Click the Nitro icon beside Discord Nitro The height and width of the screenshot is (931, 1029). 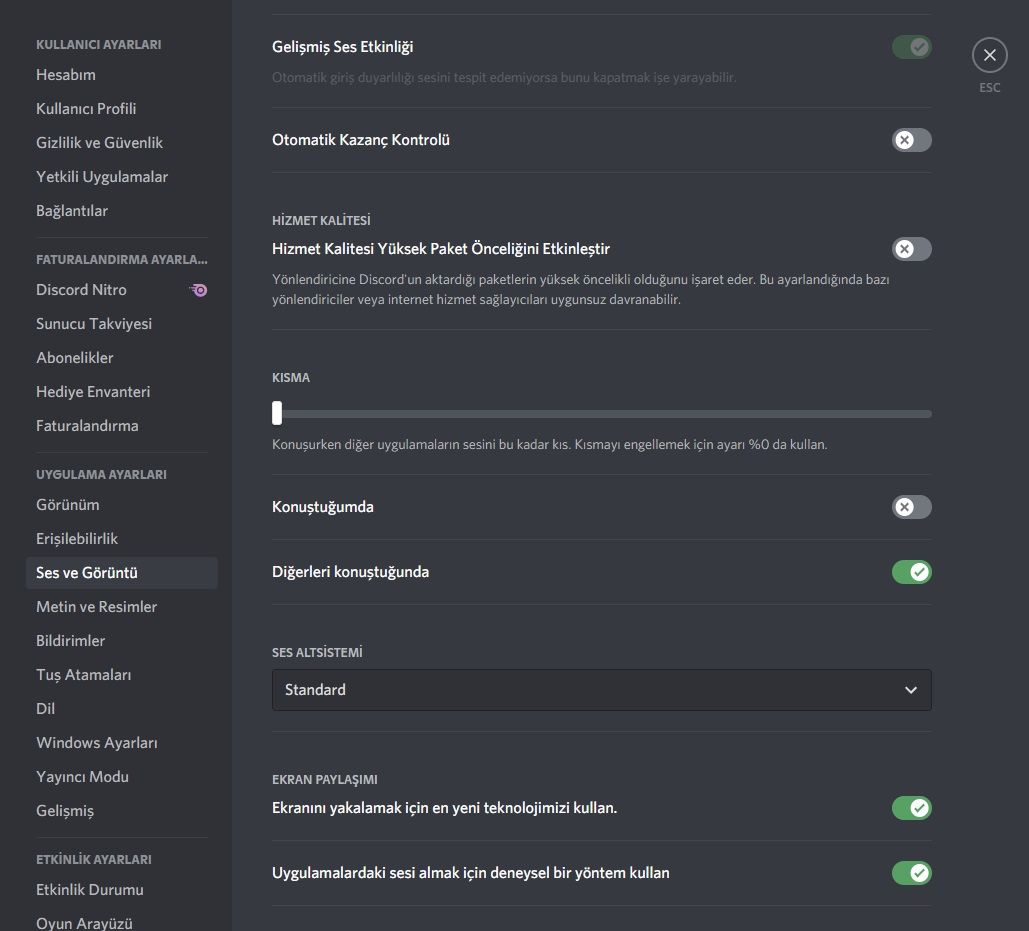tap(199, 290)
